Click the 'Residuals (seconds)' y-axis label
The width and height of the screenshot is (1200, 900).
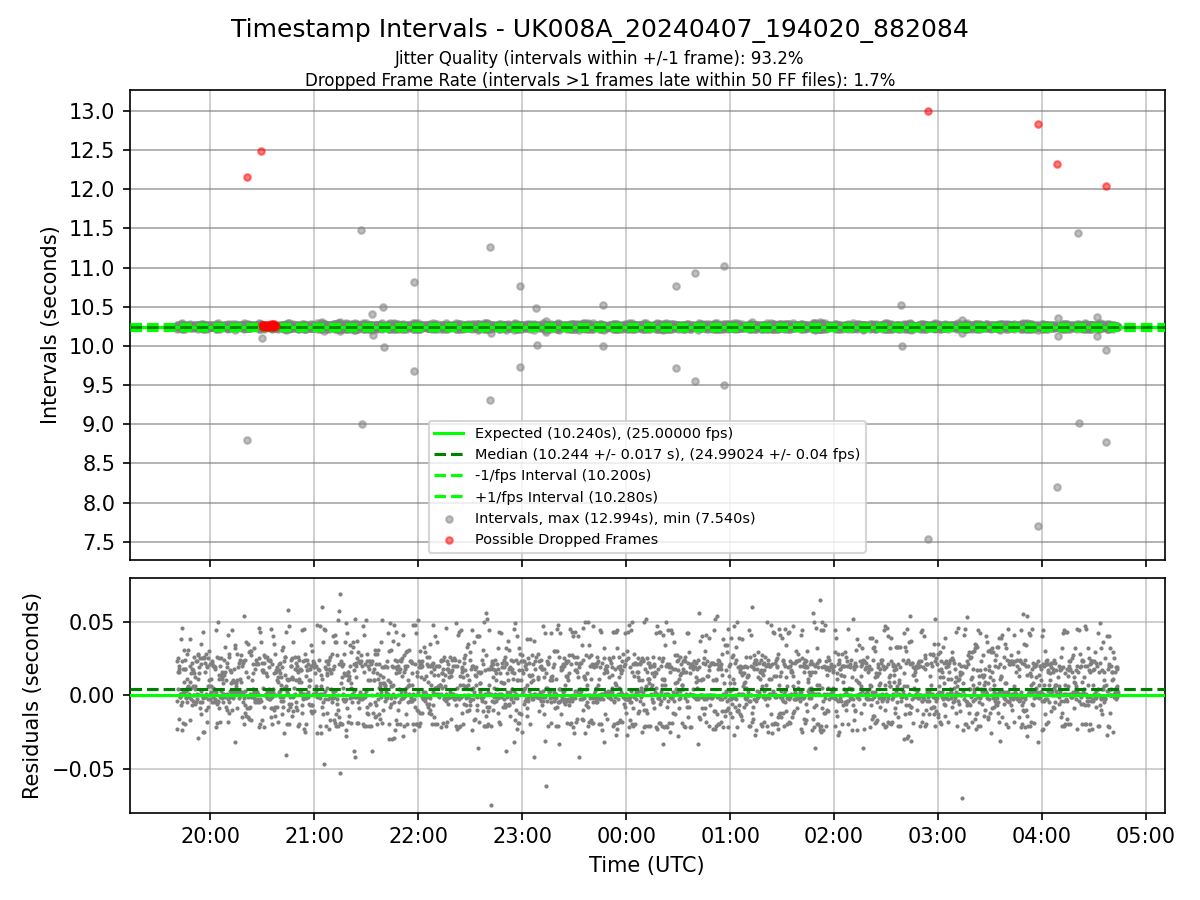pos(31,696)
